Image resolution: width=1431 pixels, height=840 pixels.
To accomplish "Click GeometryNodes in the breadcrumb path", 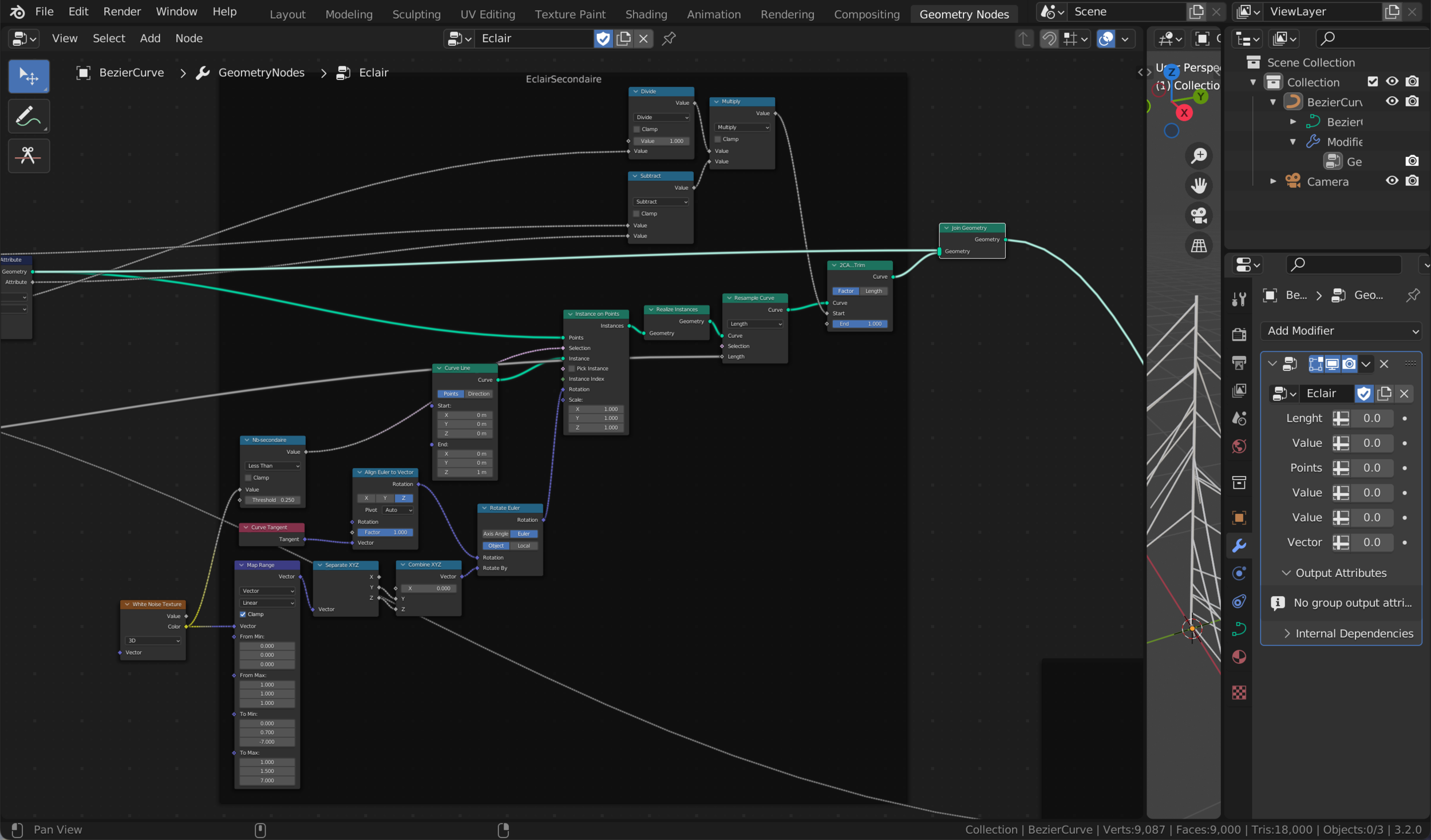I will tap(261, 73).
